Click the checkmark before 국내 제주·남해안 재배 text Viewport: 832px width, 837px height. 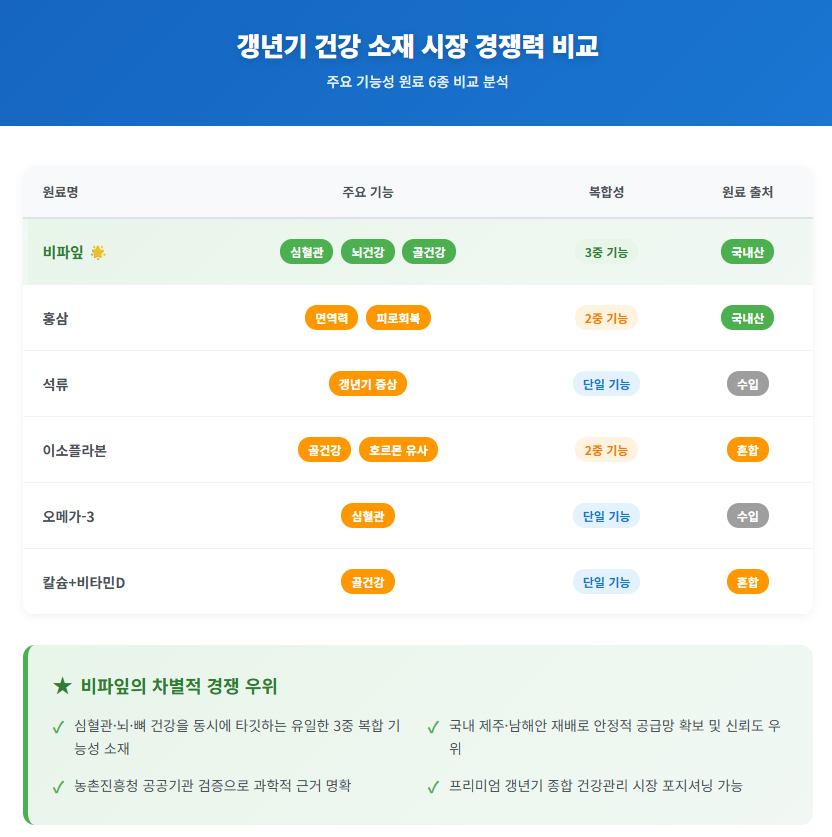click(433, 727)
